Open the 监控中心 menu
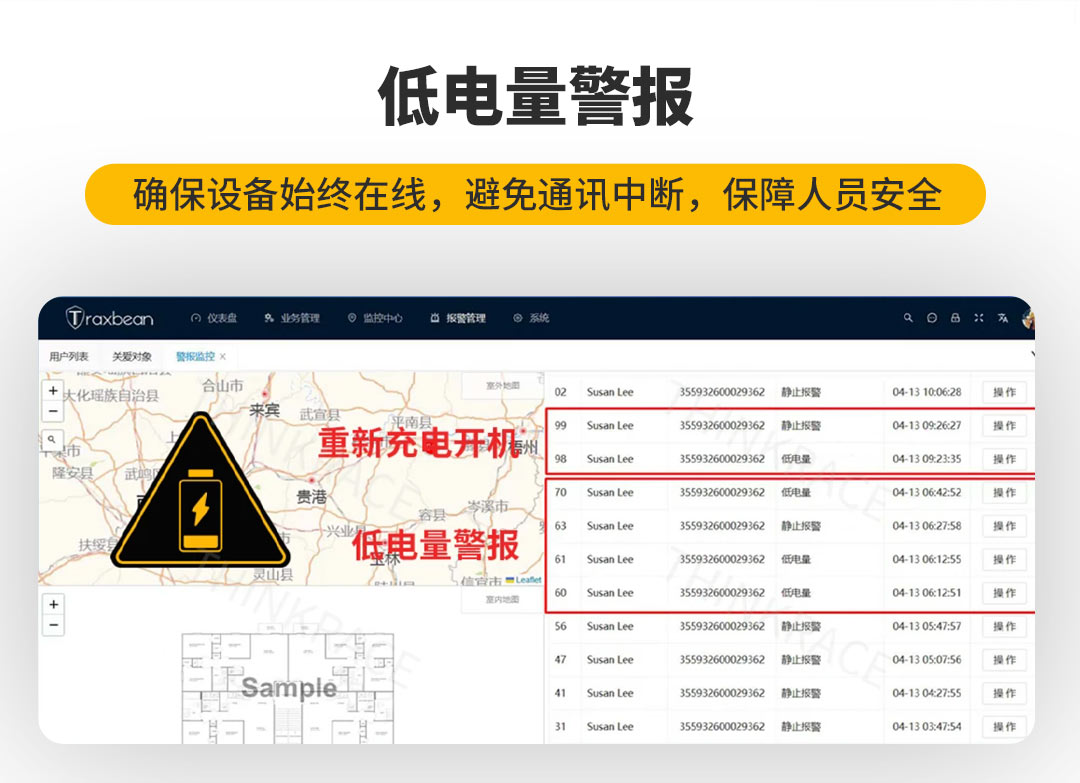Viewport: 1080px width, 783px height. click(375, 318)
